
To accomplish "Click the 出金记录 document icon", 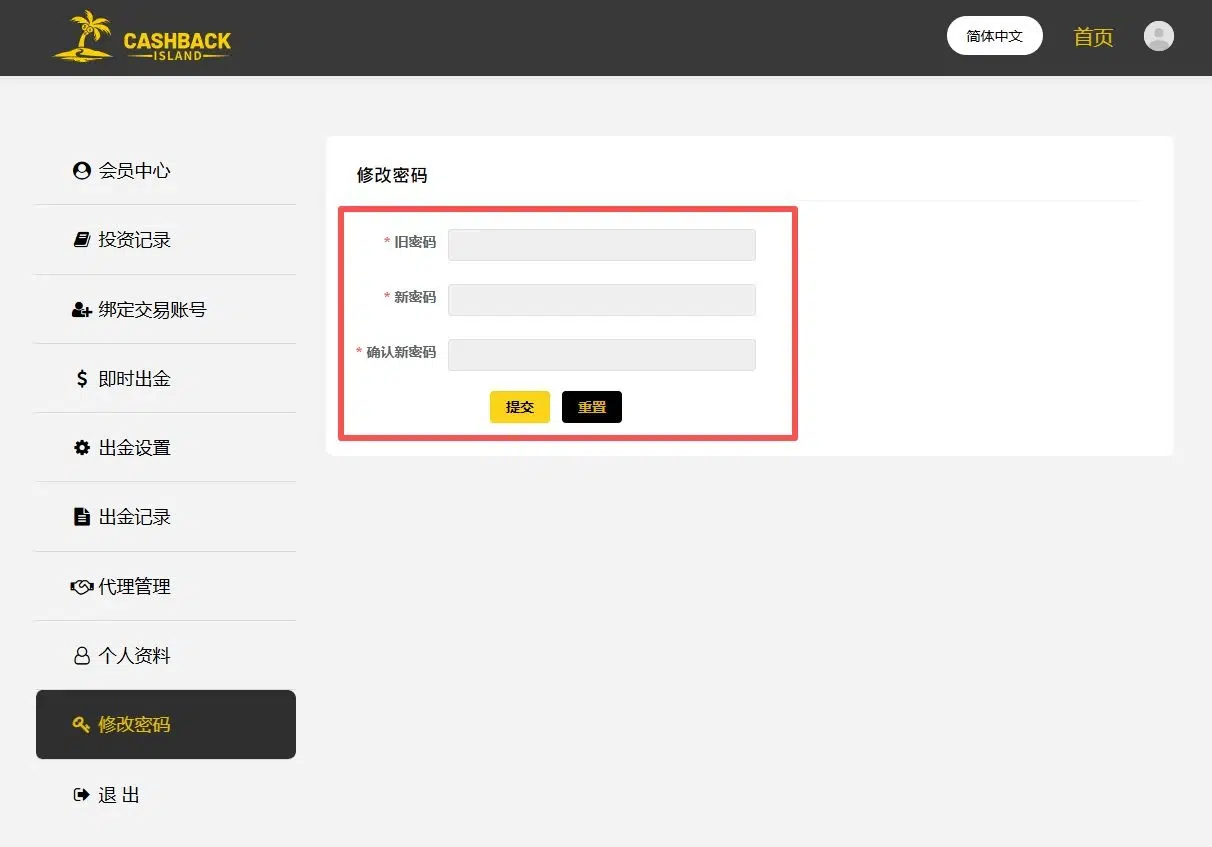I will [82, 517].
